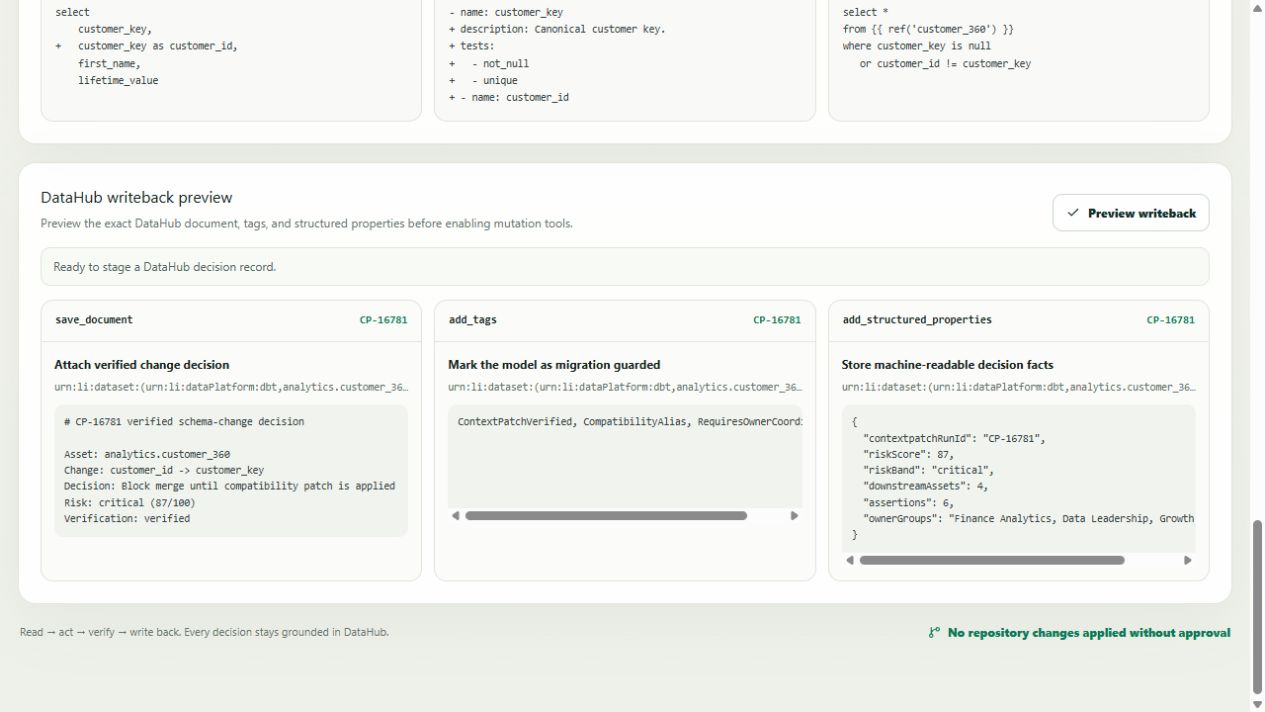Image resolution: width=1265 pixels, height=712 pixels.
Task: Click 'or customer_id != customer_key' line
Action: 945,63
